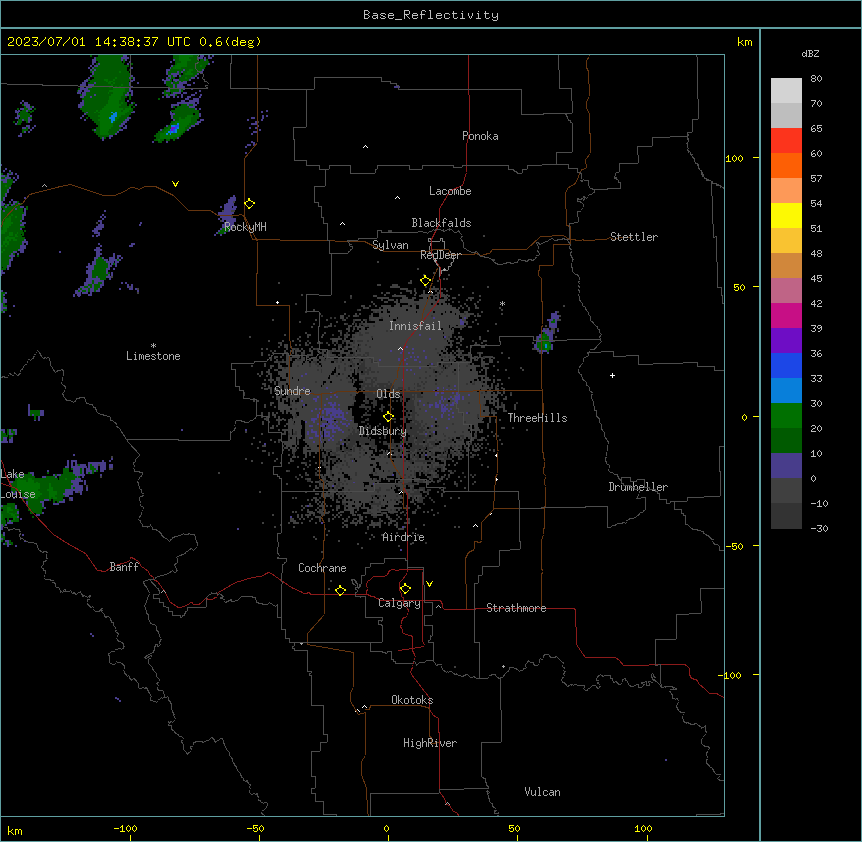Select the yellow diamond radar site between Olds and Didsbury
Viewport: 862px width, 842px height.
389,417
